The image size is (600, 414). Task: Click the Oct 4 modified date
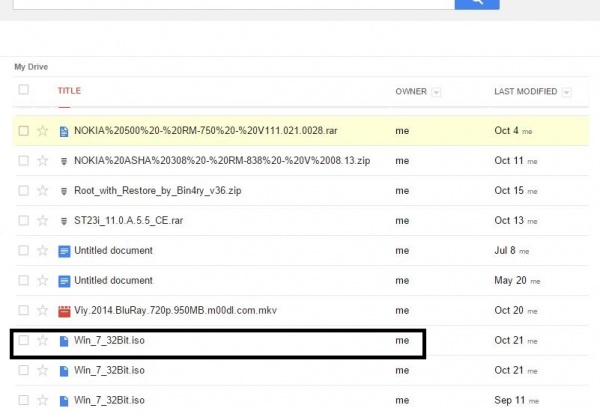tap(506, 131)
